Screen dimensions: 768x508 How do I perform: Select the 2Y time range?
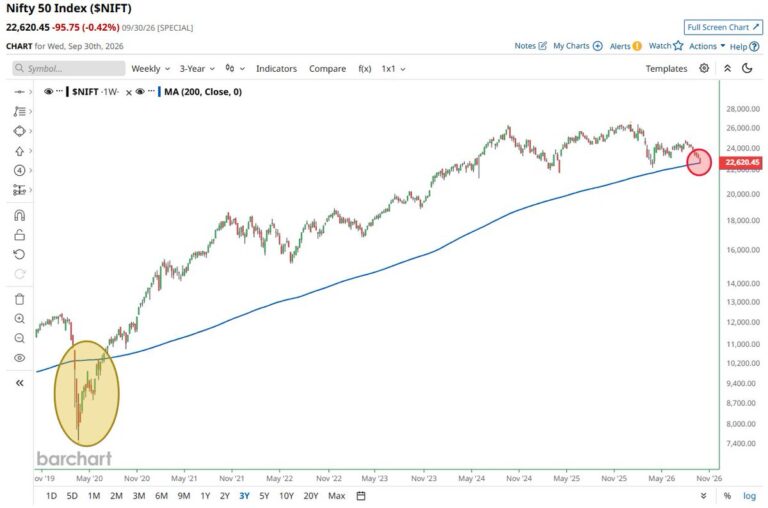click(225, 496)
